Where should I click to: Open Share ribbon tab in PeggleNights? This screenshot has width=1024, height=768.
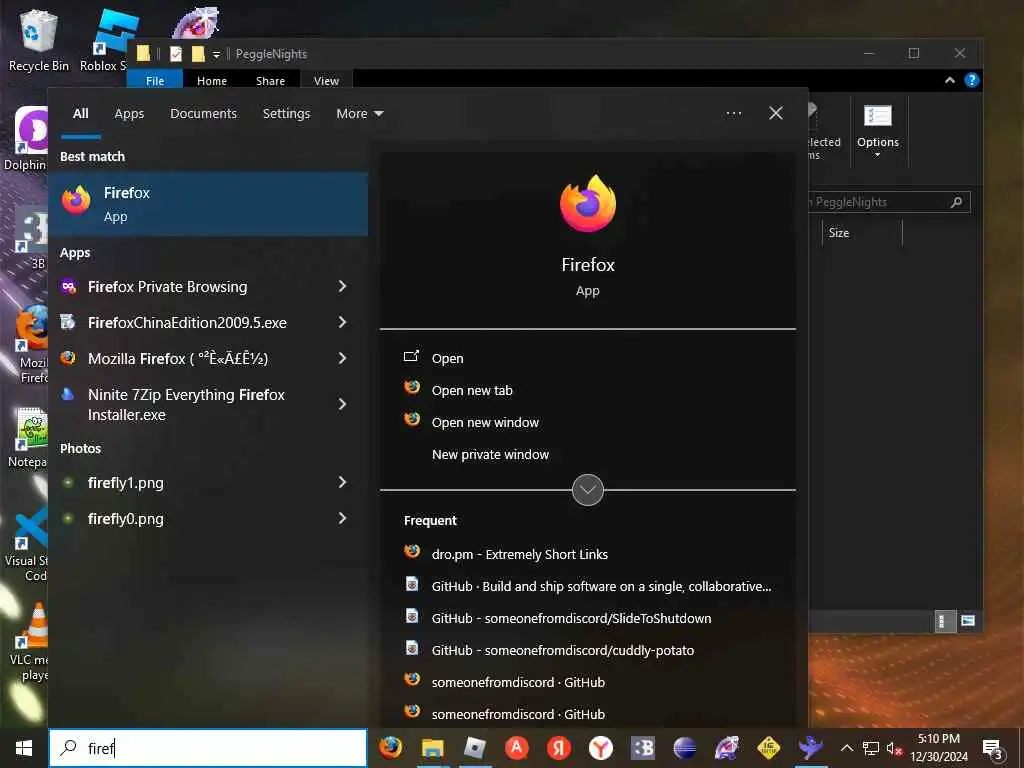[x=270, y=81]
